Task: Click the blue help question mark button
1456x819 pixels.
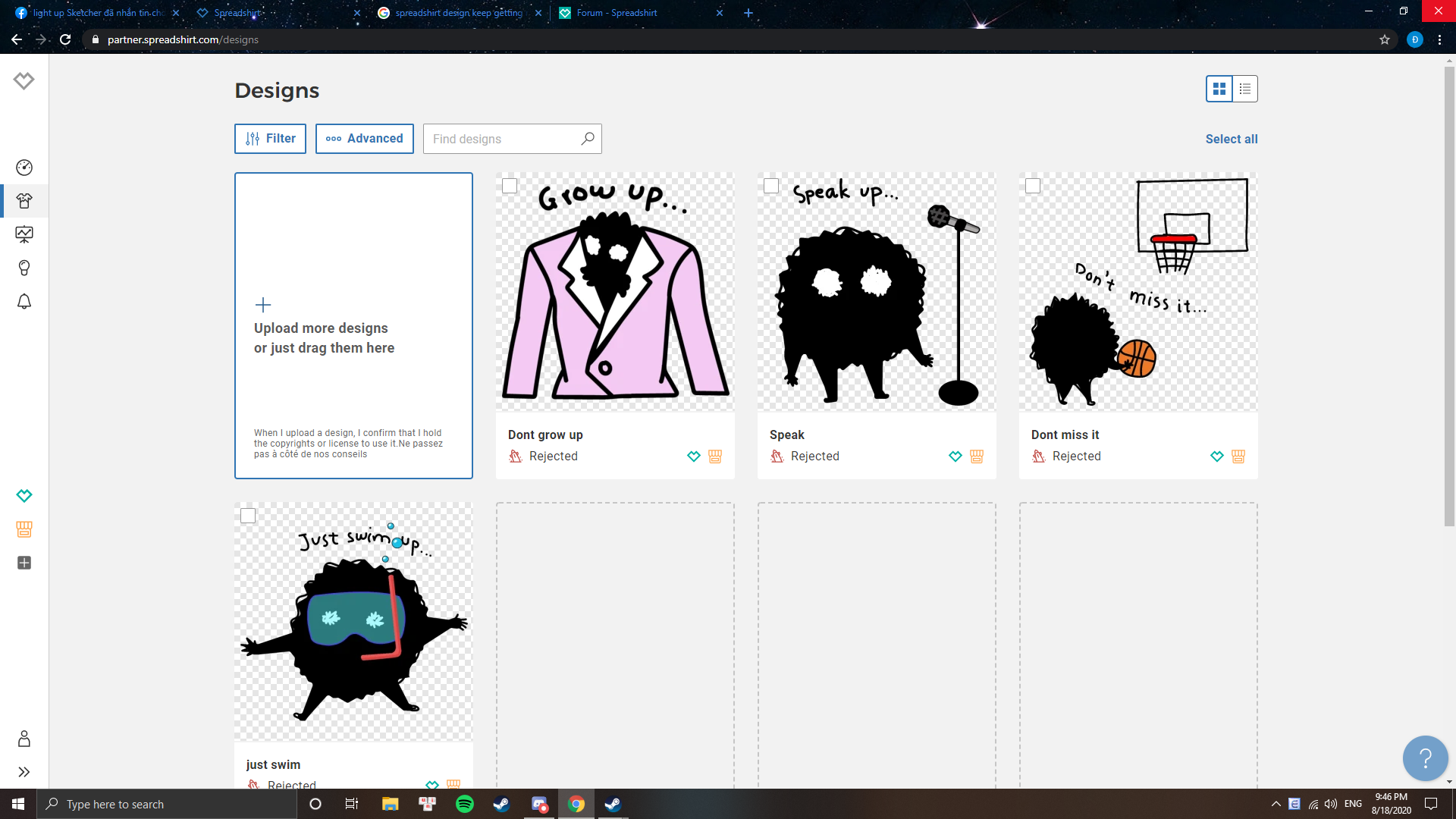Action: (x=1425, y=758)
